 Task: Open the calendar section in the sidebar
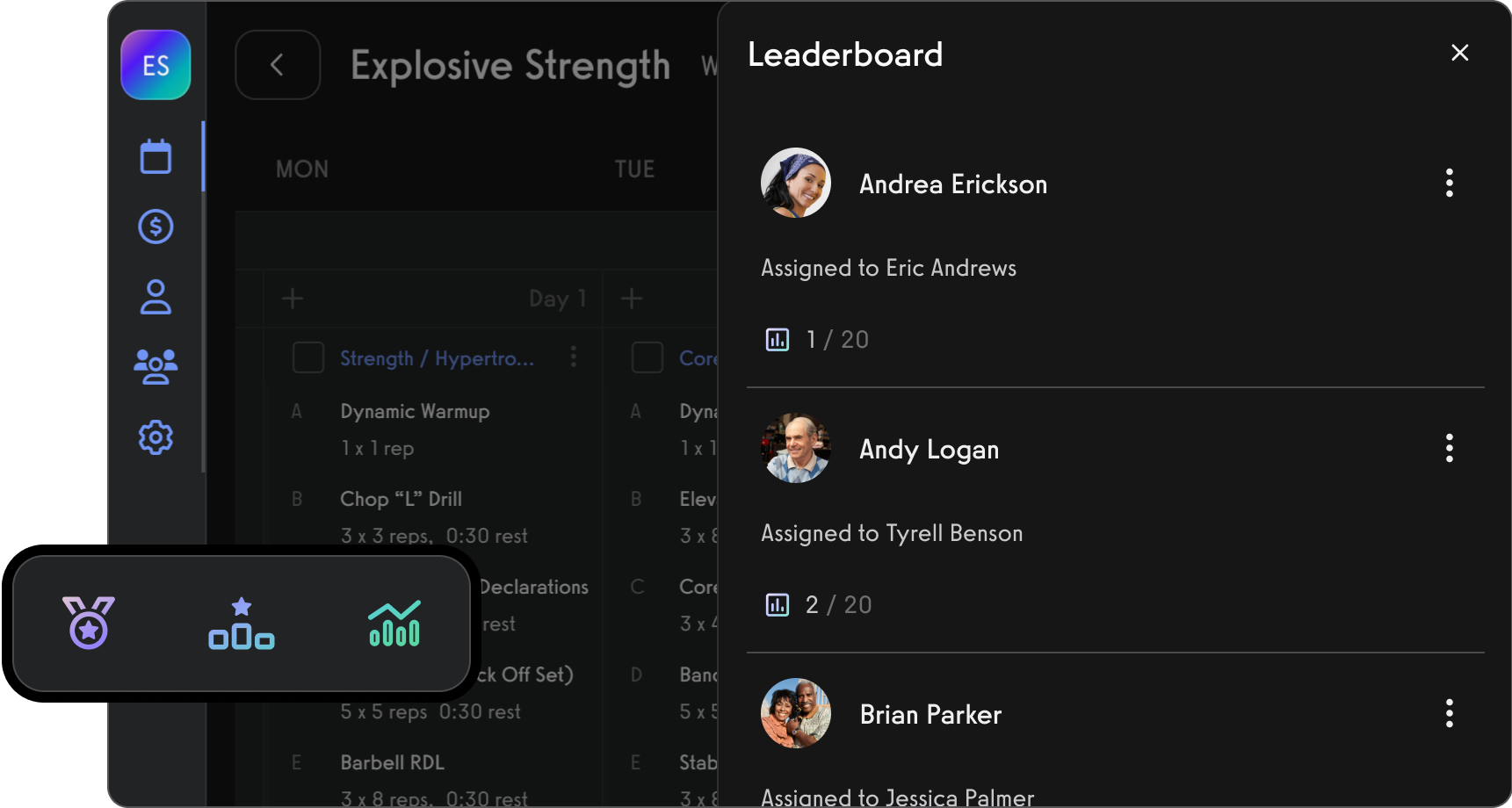pyautogui.click(x=156, y=155)
